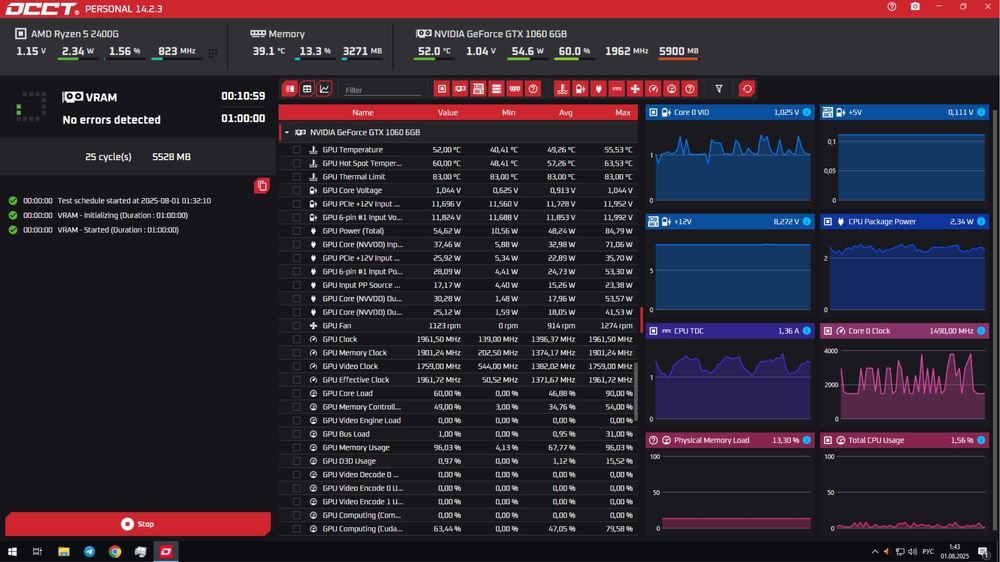This screenshot has height=562, width=1000.
Task: Check the GPU Core Load checkbox
Action: 297,394
